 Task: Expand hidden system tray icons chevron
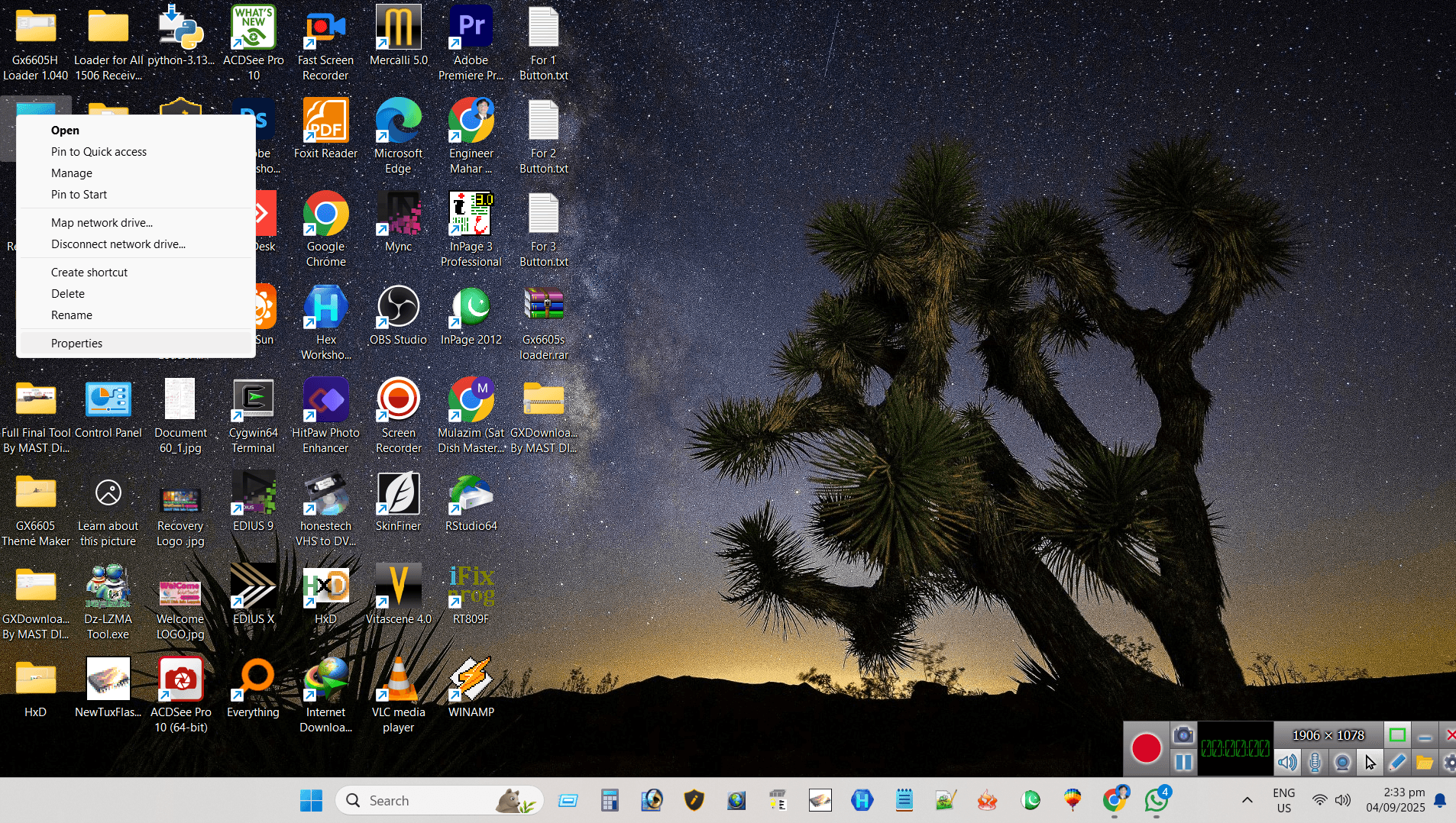[x=1247, y=800]
